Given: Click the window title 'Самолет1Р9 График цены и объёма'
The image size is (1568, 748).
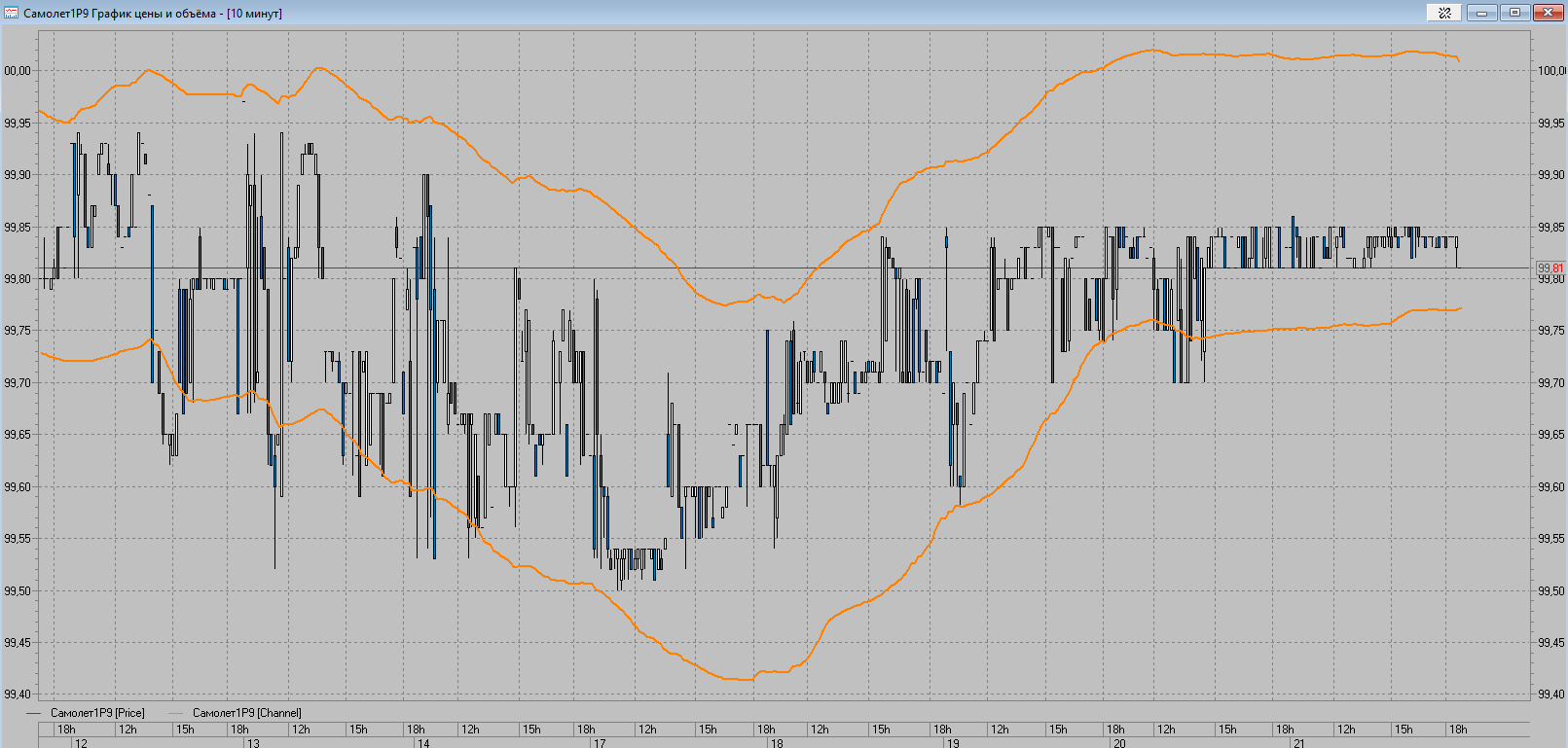Looking at the screenshot, I should point(120,14).
